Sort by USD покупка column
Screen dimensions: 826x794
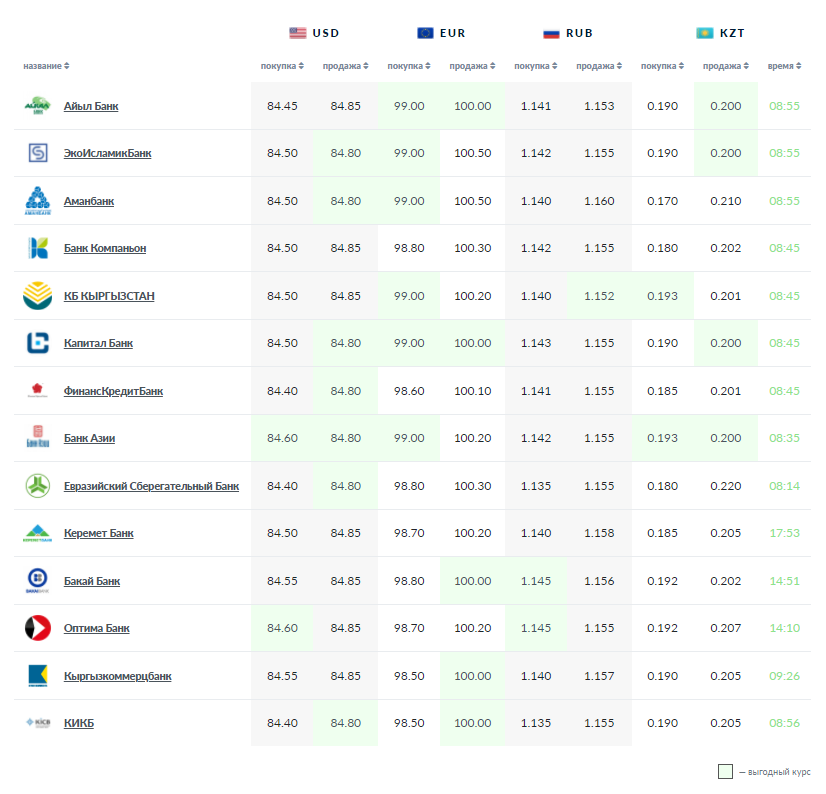click(x=282, y=66)
